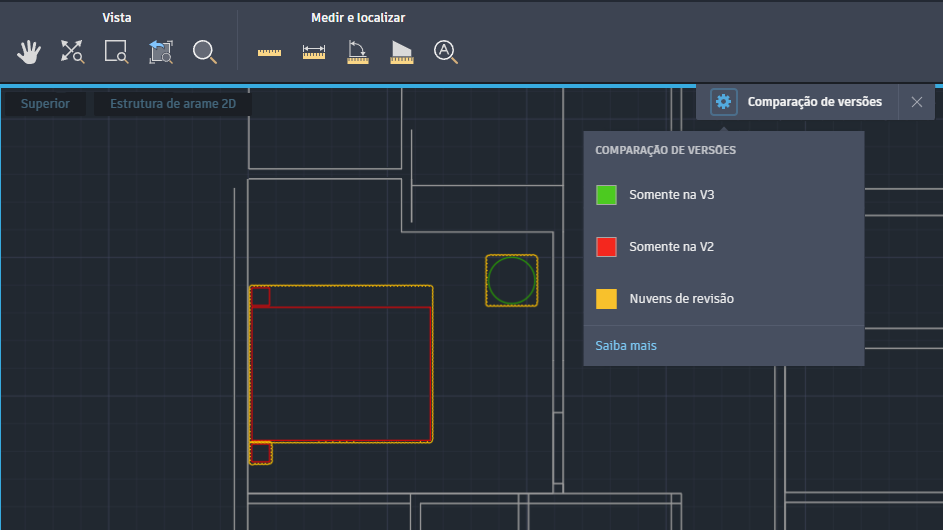This screenshot has width=943, height=530.
Task: Close the Comparação de versões toolbar
Action: (x=917, y=102)
